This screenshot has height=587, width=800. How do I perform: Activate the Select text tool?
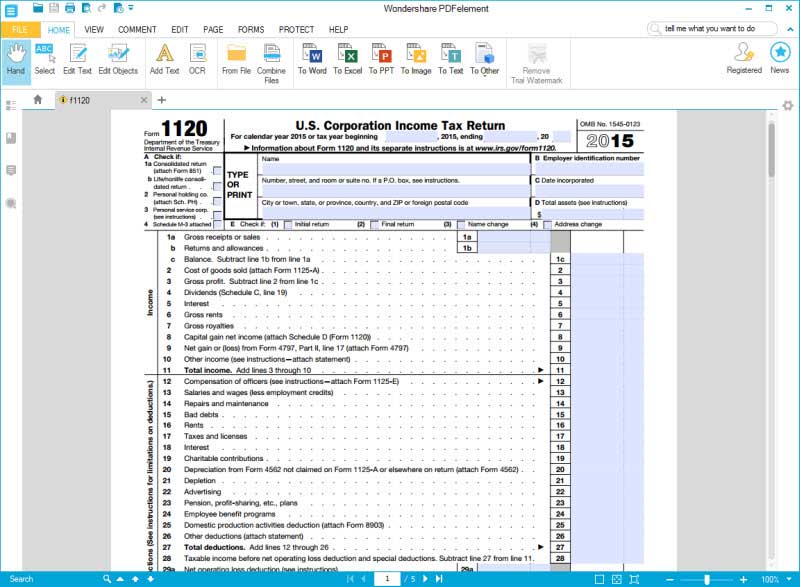point(44,60)
